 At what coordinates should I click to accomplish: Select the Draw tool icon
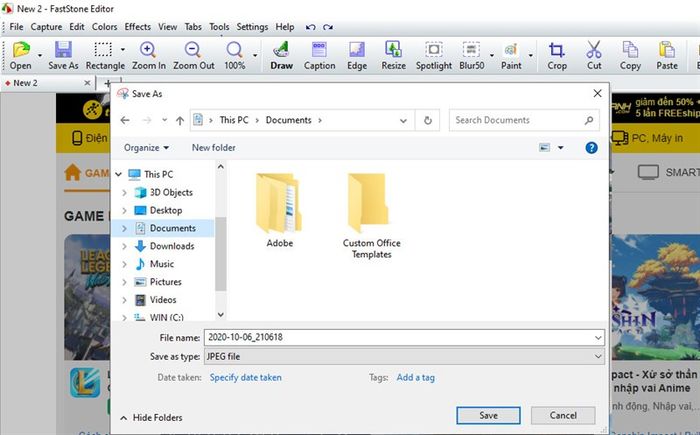(281, 50)
